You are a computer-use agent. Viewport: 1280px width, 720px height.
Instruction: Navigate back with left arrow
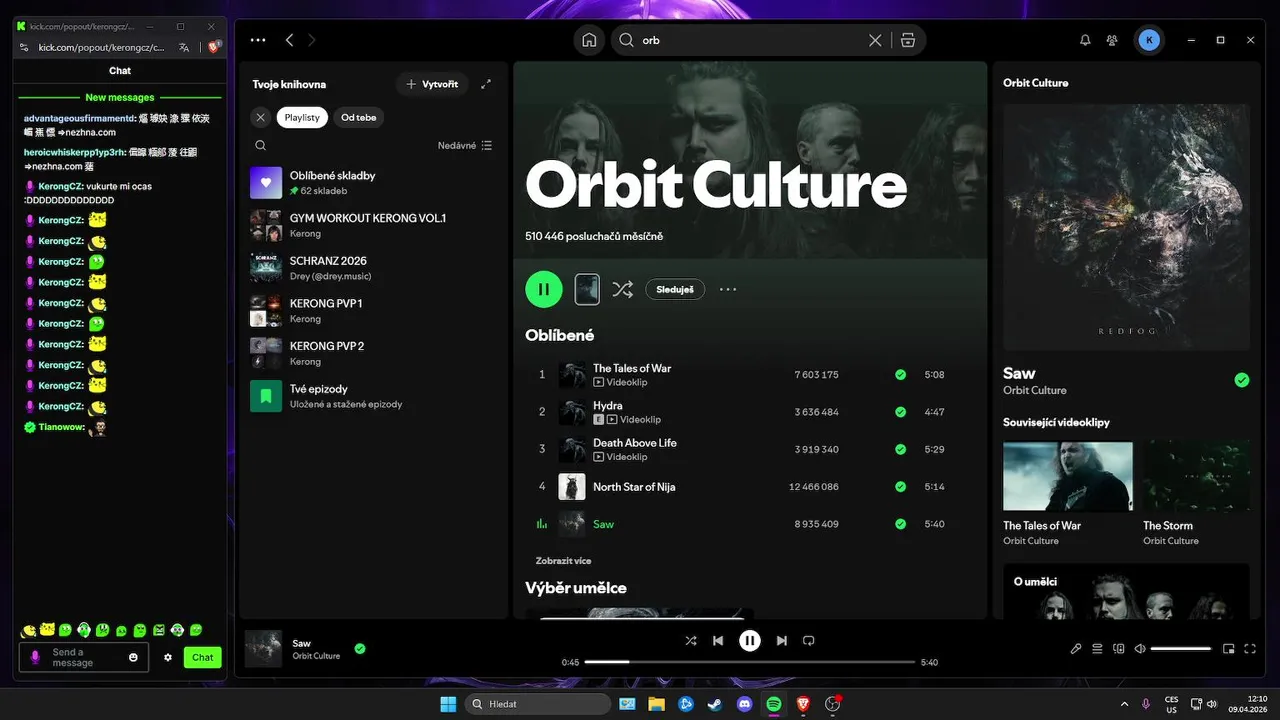point(289,40)
